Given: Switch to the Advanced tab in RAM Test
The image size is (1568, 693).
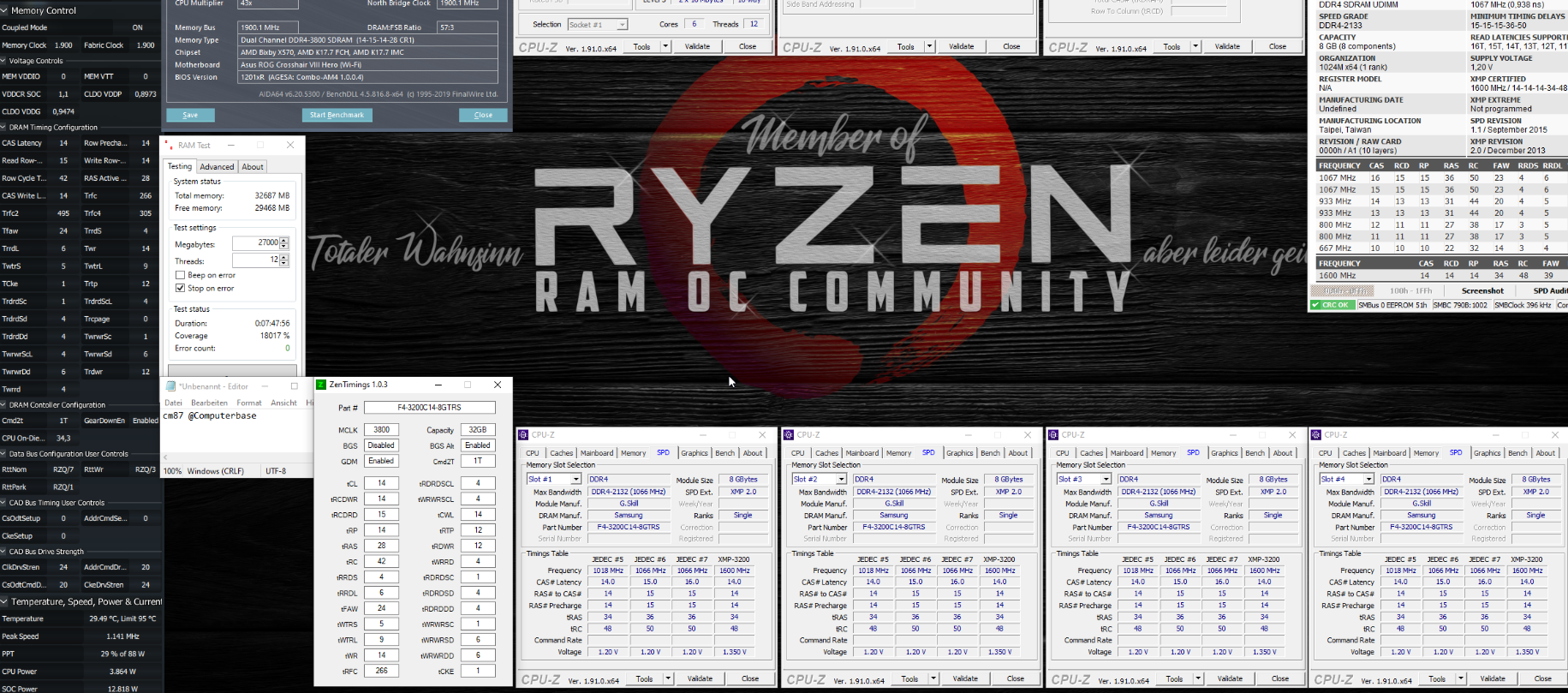Looking at the screenshot, I should pyautogui.click(x=217, y=167).
